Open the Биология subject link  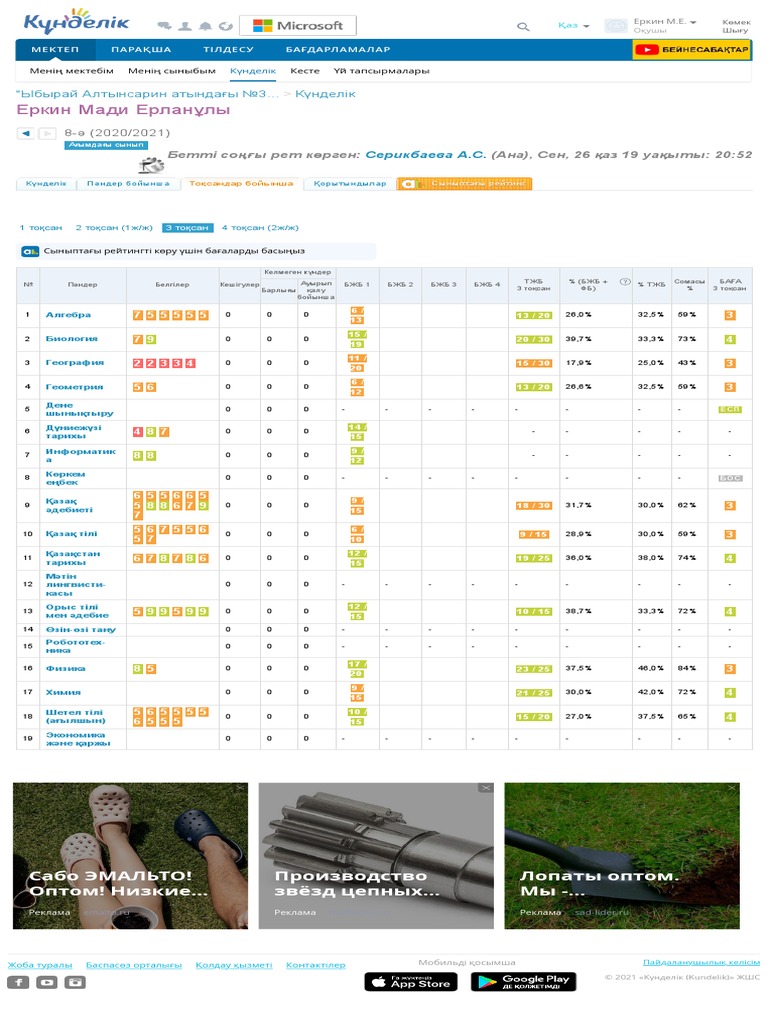point(71,339)
